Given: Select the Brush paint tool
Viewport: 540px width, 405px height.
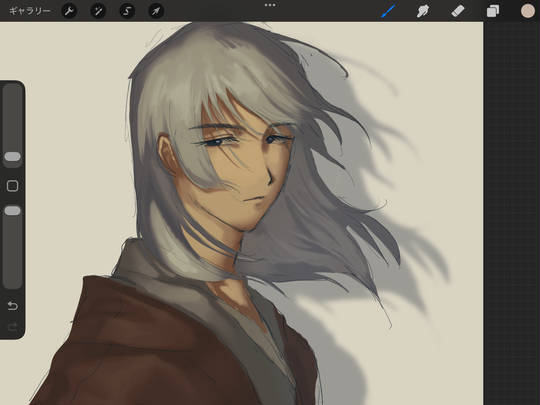Looking at the screenshot, I should coord(388,11).
